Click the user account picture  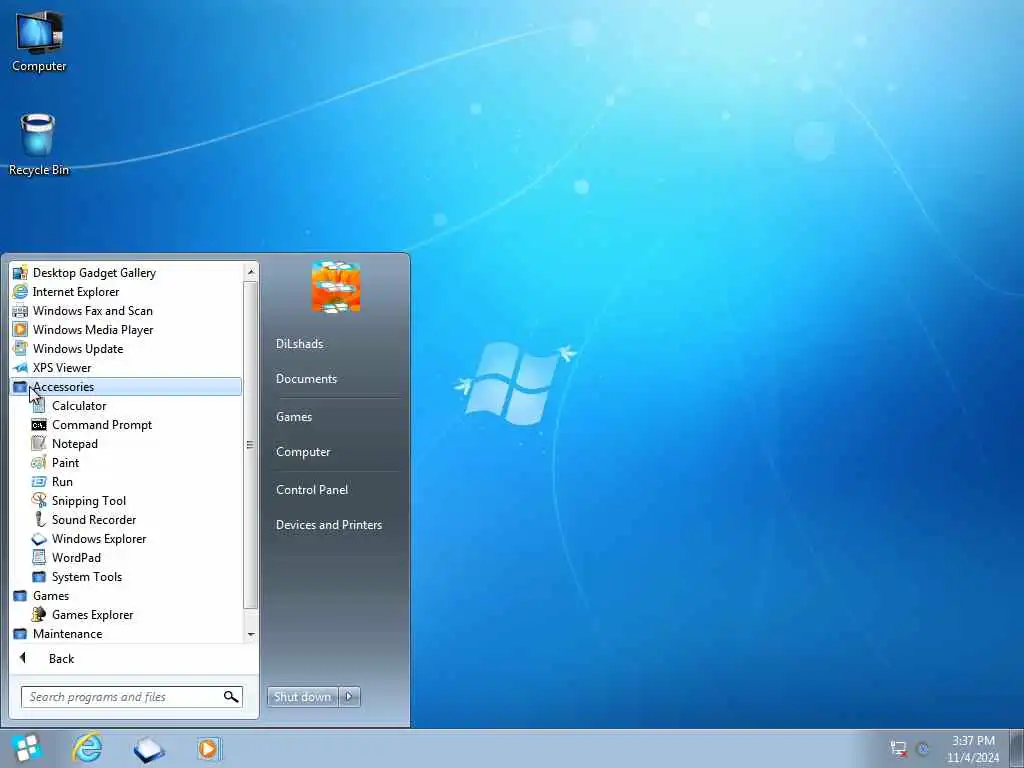(336, 287)
